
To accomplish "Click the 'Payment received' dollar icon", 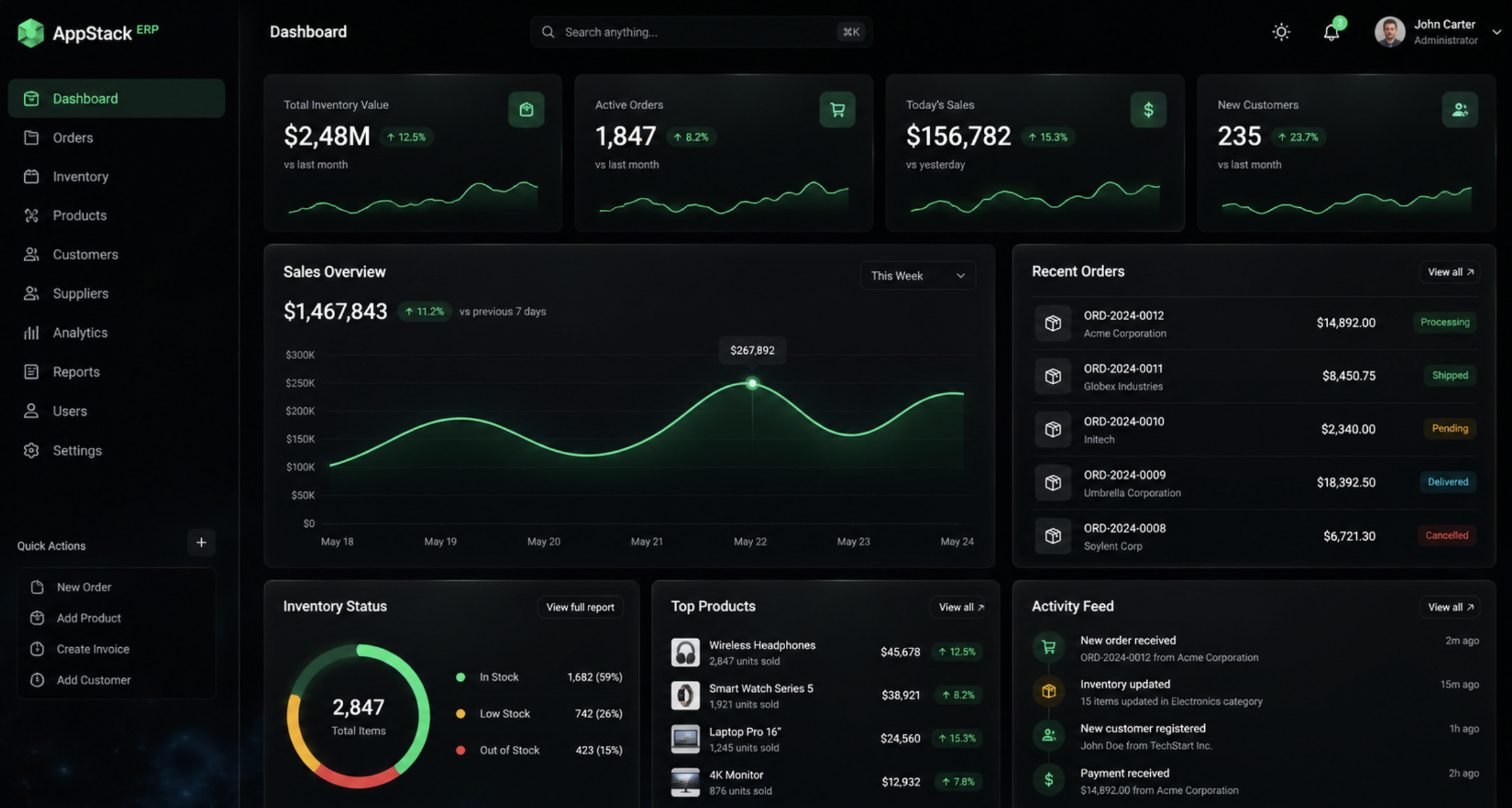I will (1048, 780).
